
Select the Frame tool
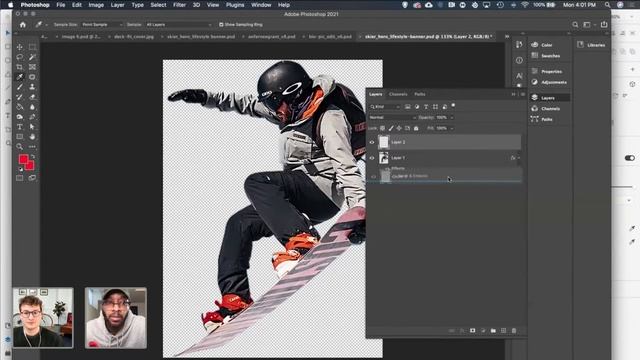pyautogui.click(x=32, y=67)
